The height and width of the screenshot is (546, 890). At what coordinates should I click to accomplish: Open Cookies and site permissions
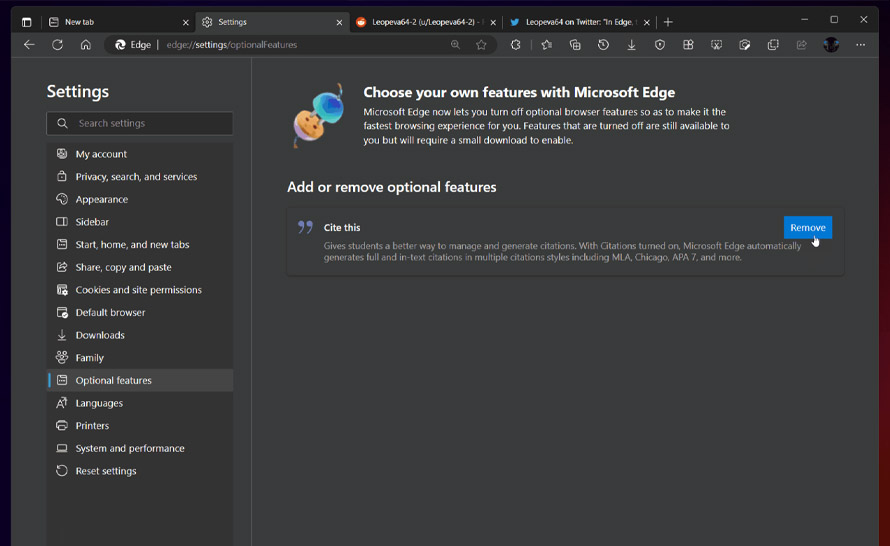pos(140,290)
